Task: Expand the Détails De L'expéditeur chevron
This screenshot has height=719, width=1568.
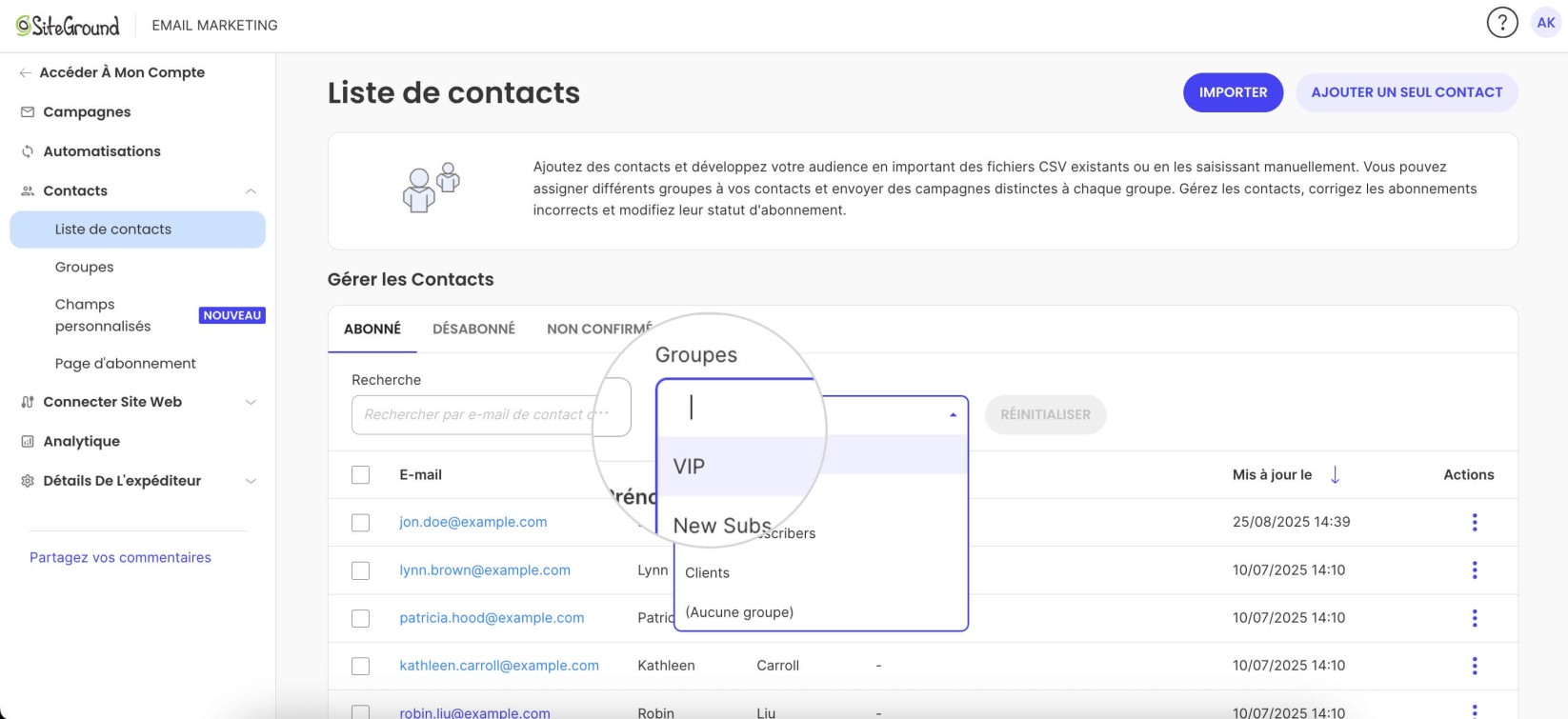Action: [251, 481]
